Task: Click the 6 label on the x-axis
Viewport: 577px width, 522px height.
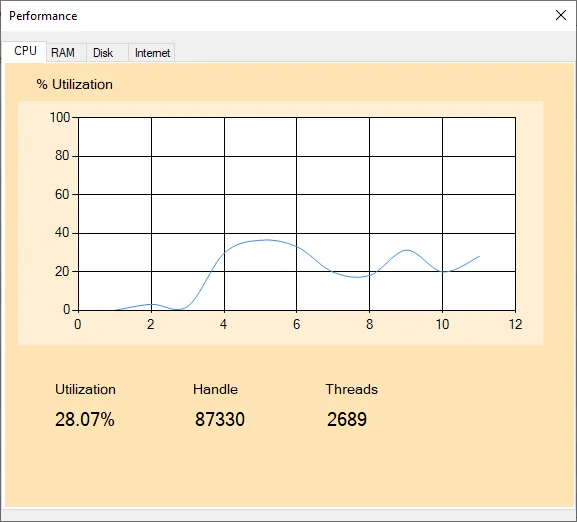Action: [x=297, y=324]
